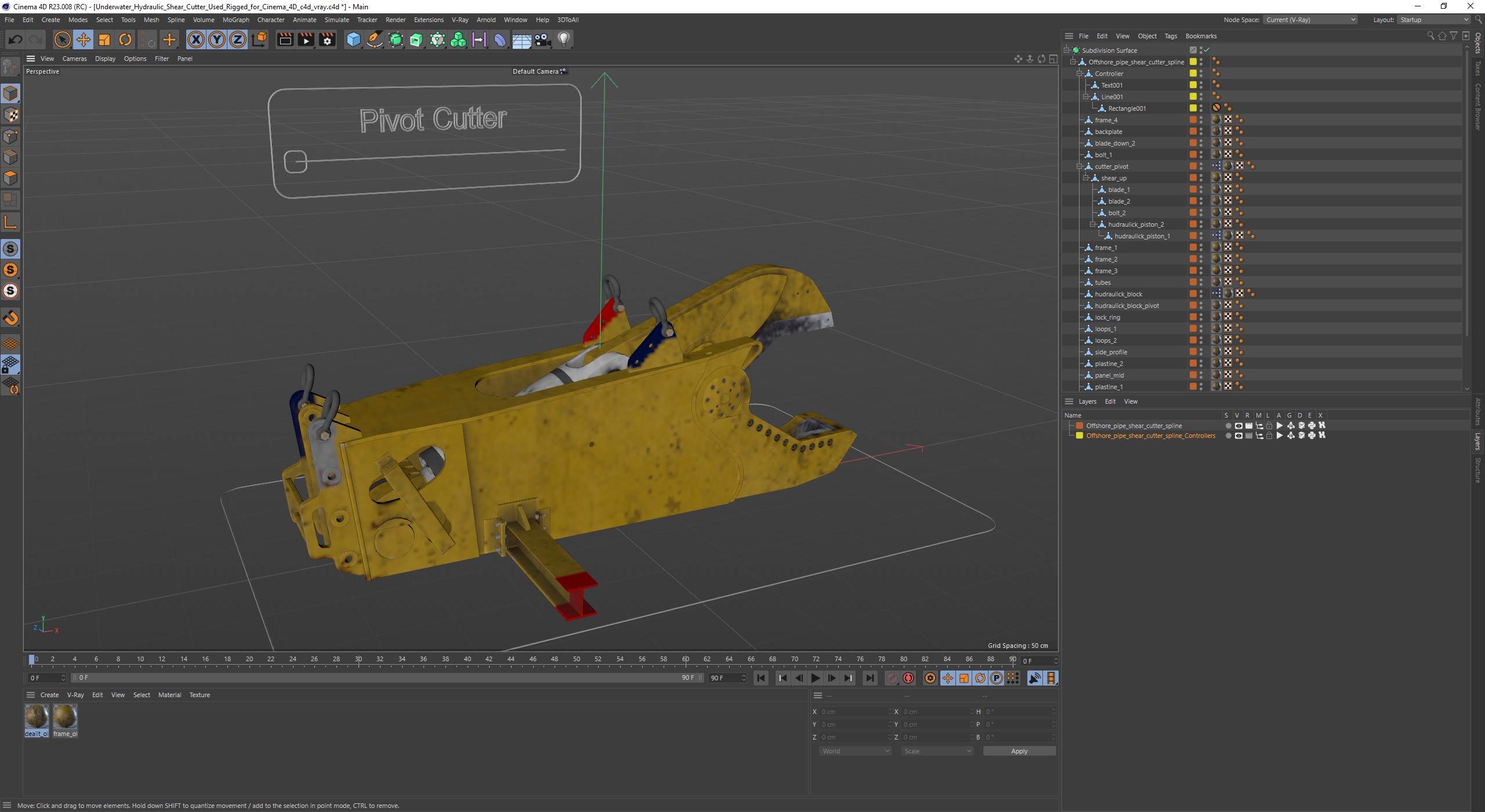This screenshot has height=812, width=1485.
Task: Collapse the hudraulick_piston_2 tree node
Action: tap(1093, 224)
